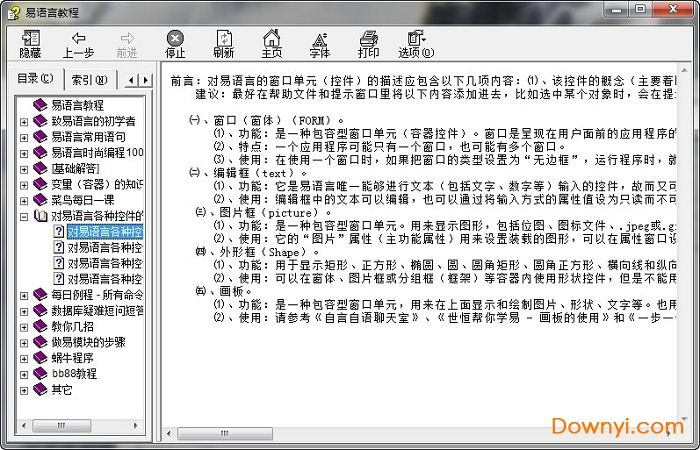Collapse the open 对易语言各种控件 node

pyautogui.click(x=24, y=217)
